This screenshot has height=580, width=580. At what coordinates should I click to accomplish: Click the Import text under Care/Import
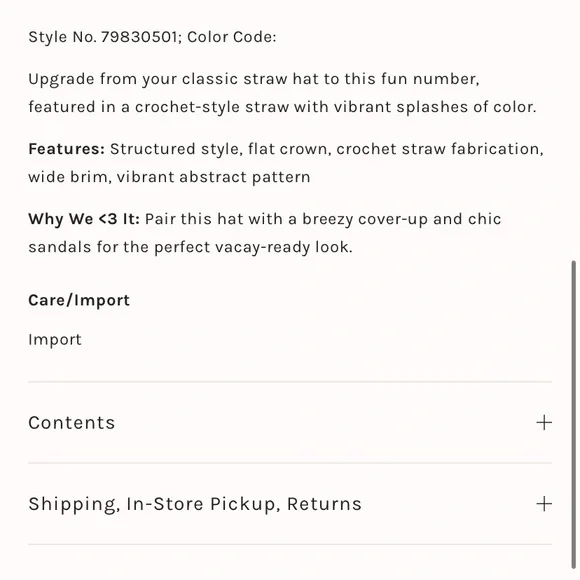[55, 340]
